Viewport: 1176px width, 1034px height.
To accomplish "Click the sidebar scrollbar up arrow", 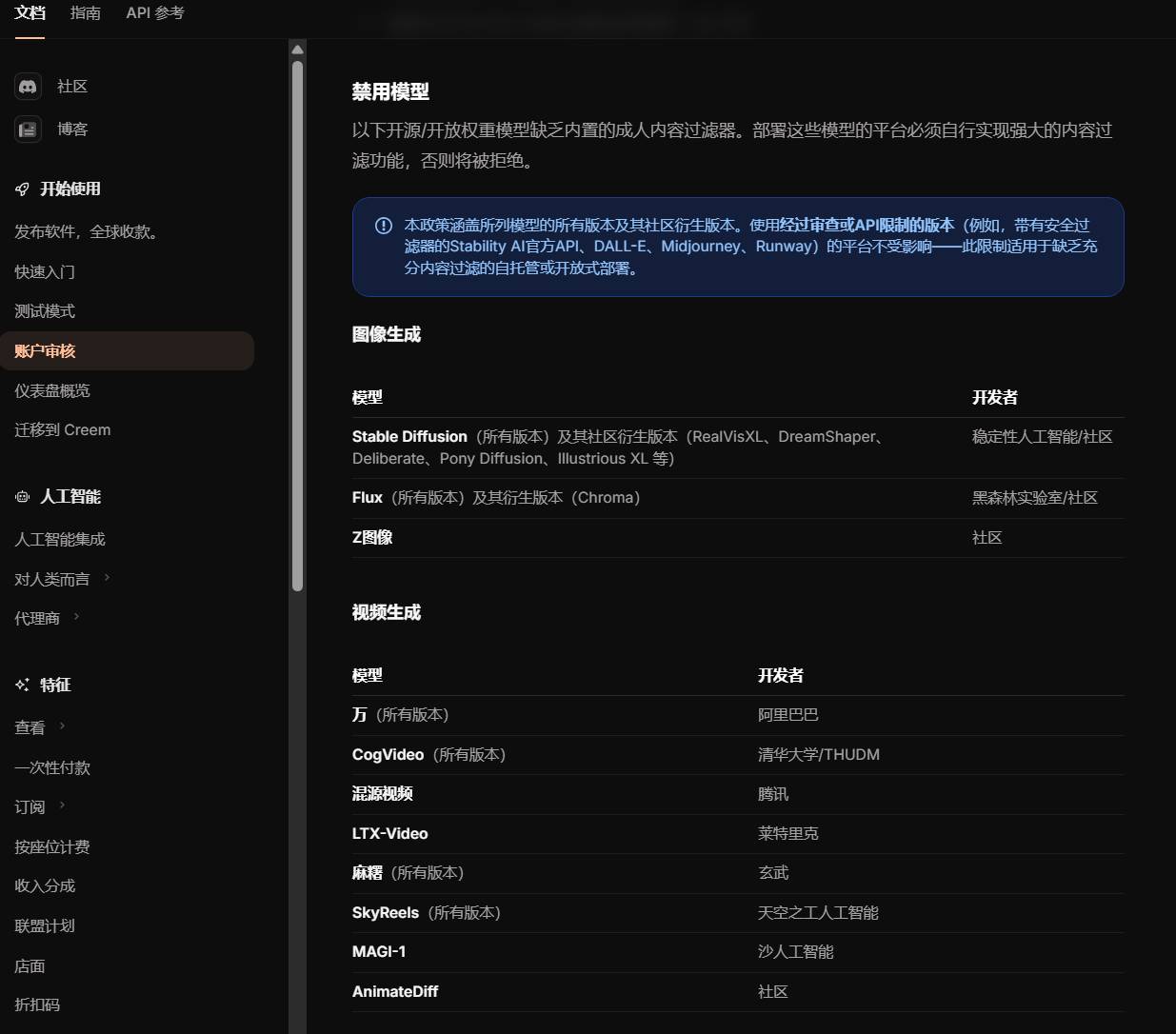I will [297, 50].
